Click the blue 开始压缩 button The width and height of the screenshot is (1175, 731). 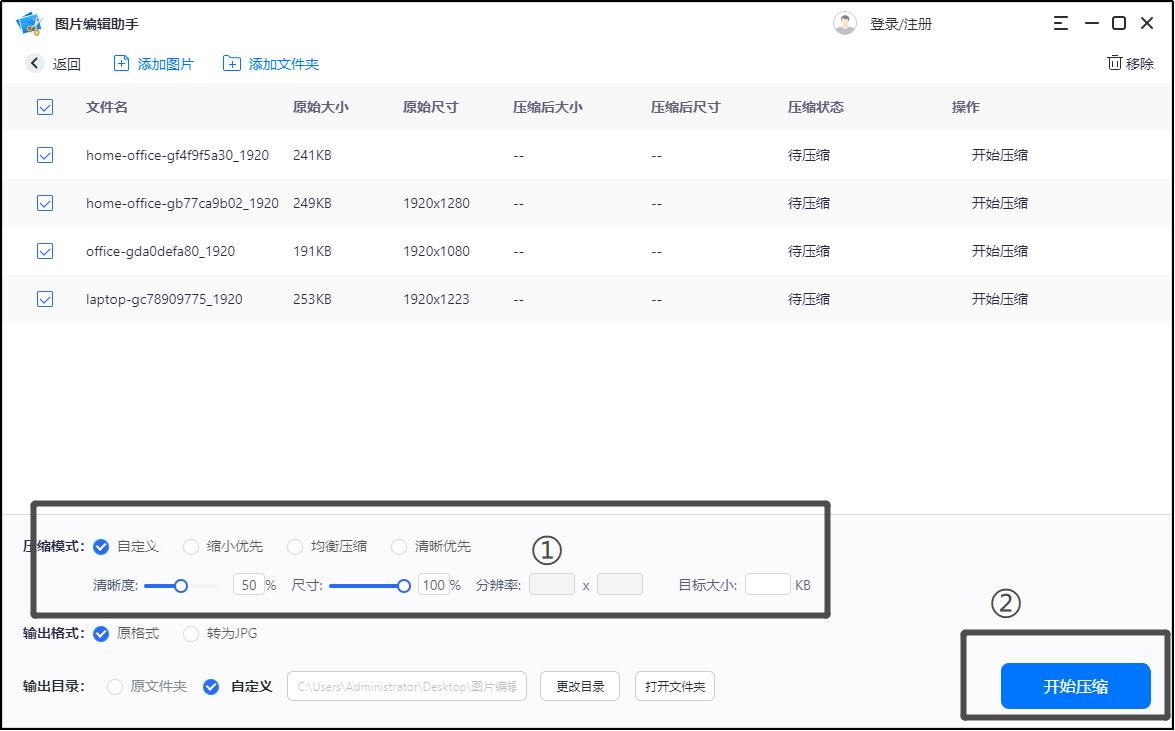pyautogui.click(x=1075, y=686)
